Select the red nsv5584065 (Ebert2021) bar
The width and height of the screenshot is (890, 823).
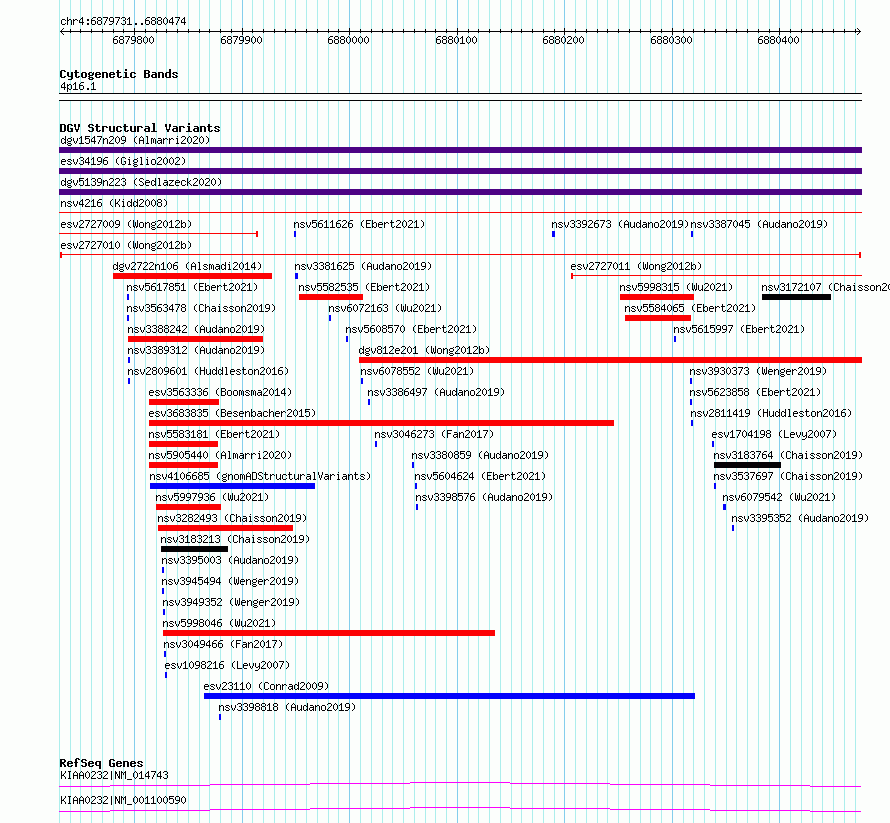(x=658, y=318)
